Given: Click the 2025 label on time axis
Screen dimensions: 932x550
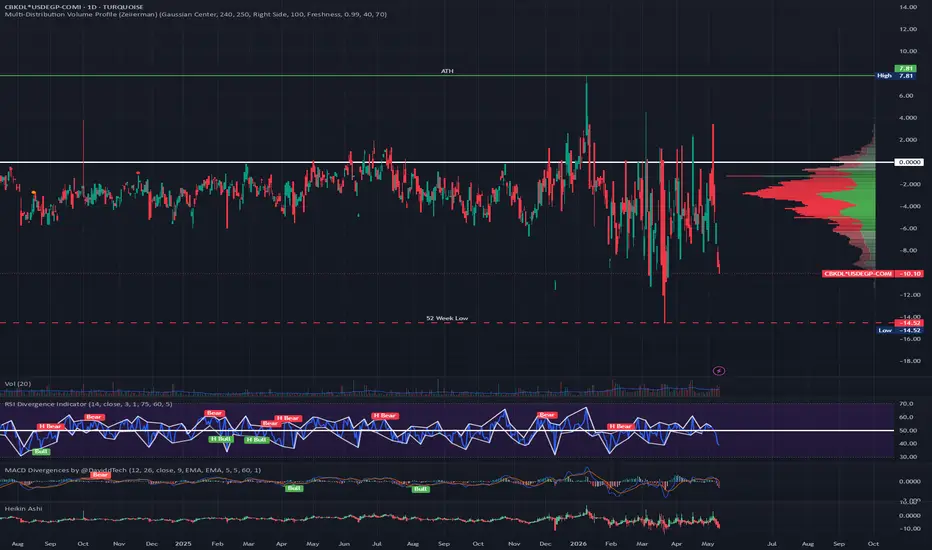Looking at the screenshot, I should coord(183,543).
